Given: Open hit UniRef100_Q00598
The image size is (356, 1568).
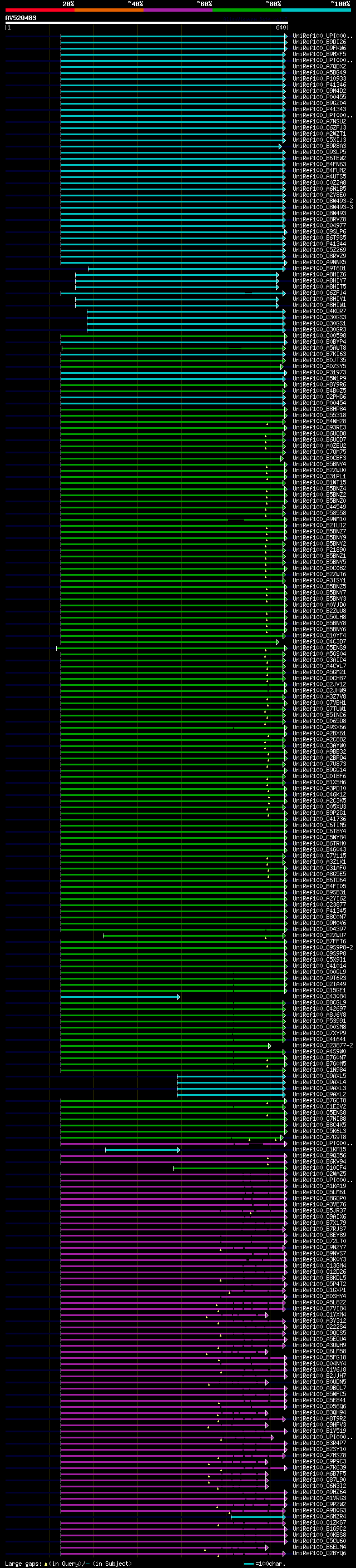Looking at the screenshot, I should [319, 335].
